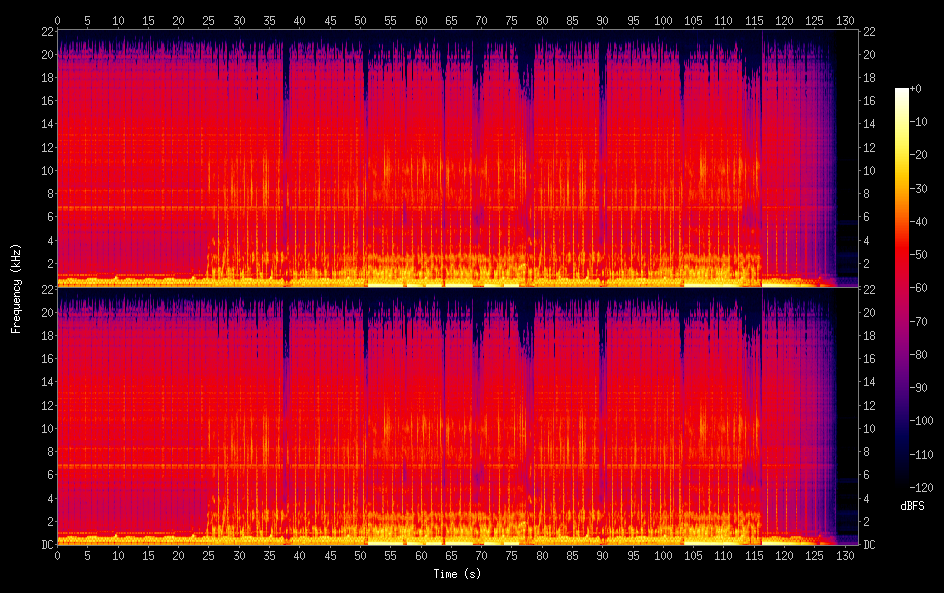Image resolution: width=944 pixels, height=593 pixels.
Task: Click the dBFS color scale gradient bar
Action: point(901,288)
